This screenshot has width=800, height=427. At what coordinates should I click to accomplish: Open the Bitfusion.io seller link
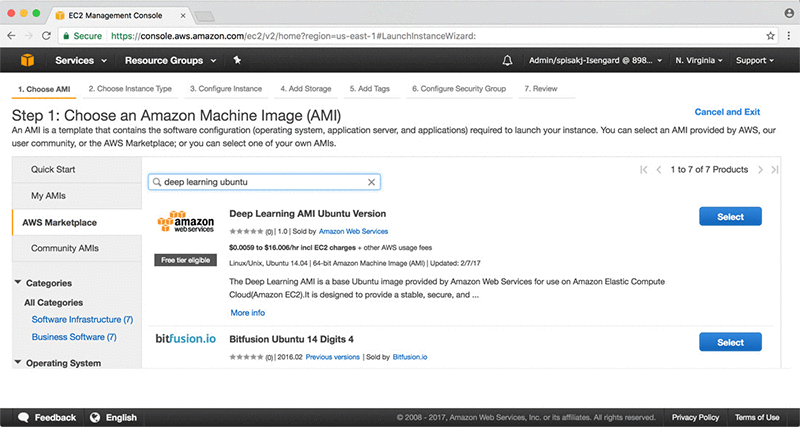[x=410, y=357]
